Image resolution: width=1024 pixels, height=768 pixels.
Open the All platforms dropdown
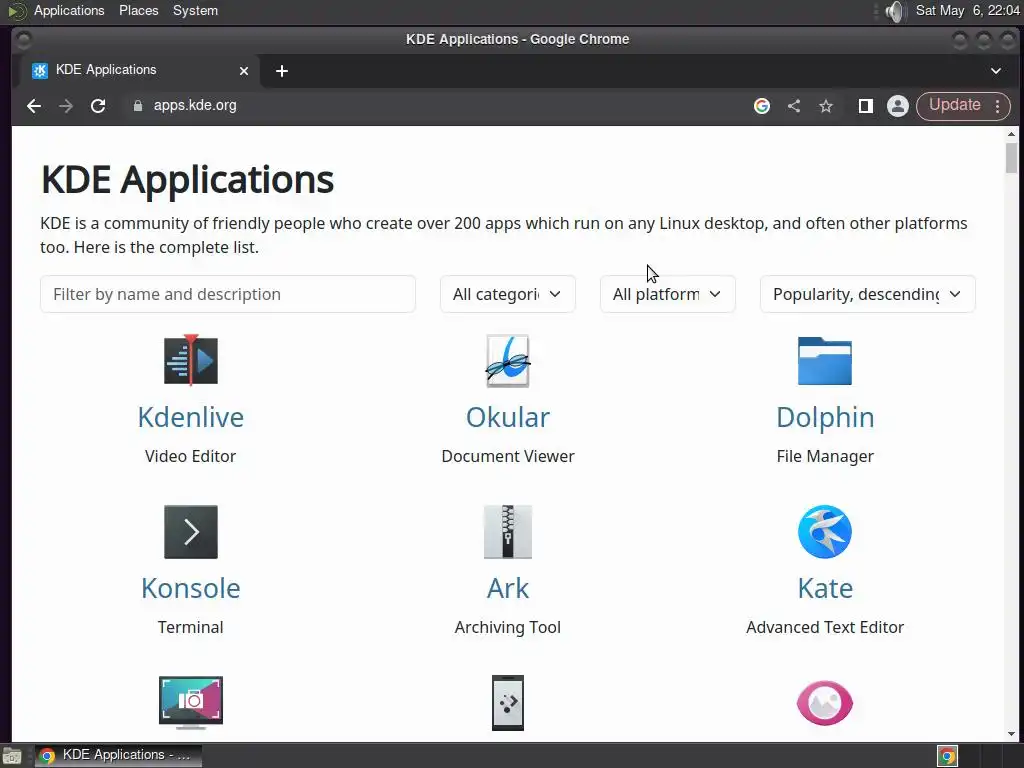pos(667,295)
